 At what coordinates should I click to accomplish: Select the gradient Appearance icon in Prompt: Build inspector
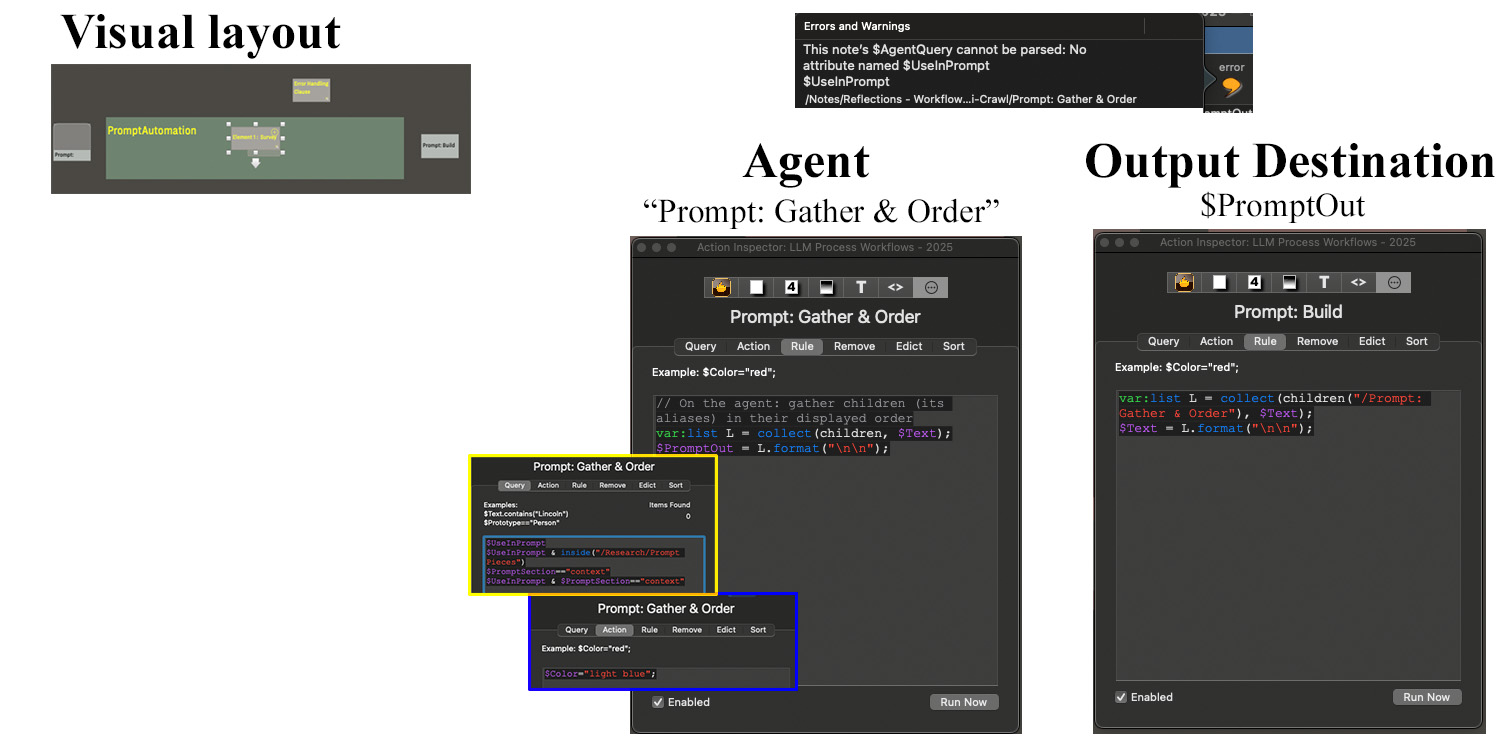(x=1289, y=283)
